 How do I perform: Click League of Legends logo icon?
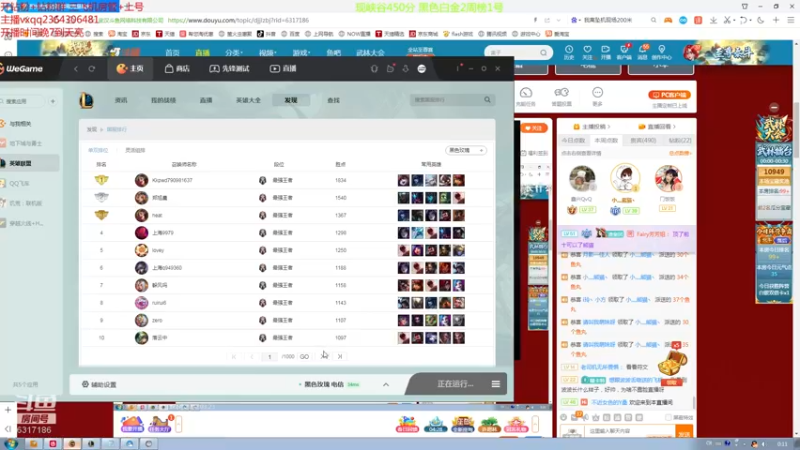[86, 100]
